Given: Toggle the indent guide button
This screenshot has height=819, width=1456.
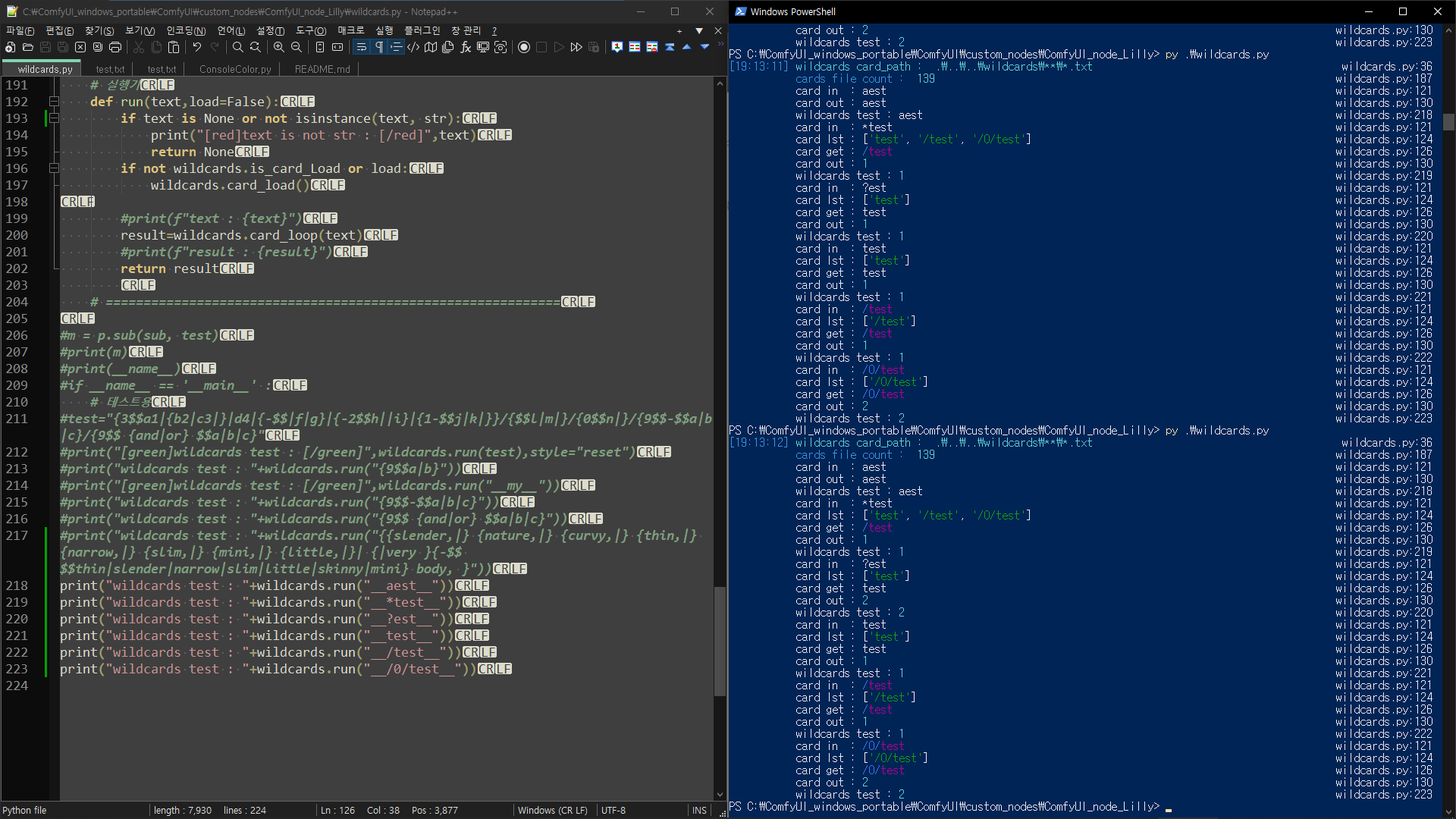Looking at the screenshot, I should pyautogui.click(x=397, y=47).
